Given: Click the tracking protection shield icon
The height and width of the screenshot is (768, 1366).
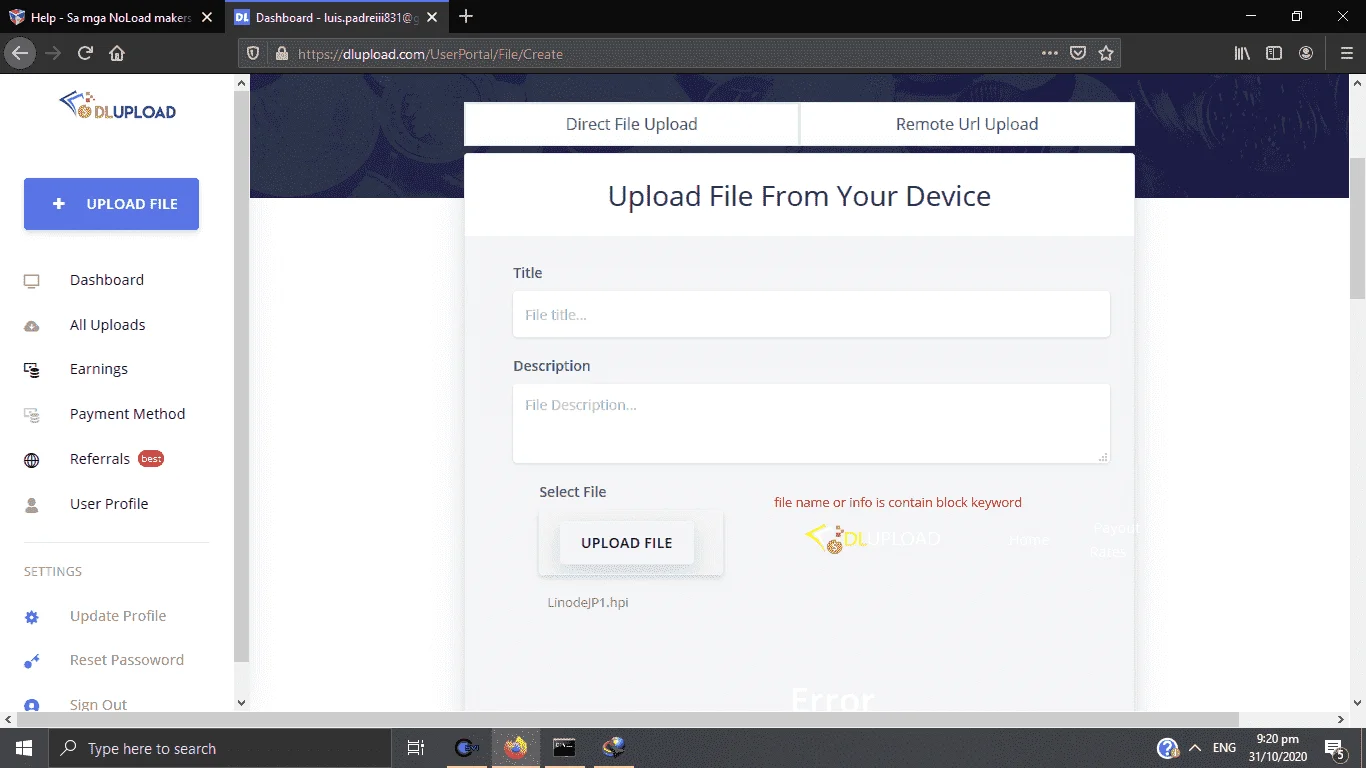Looking at the screenshot, I should (253, 54).
